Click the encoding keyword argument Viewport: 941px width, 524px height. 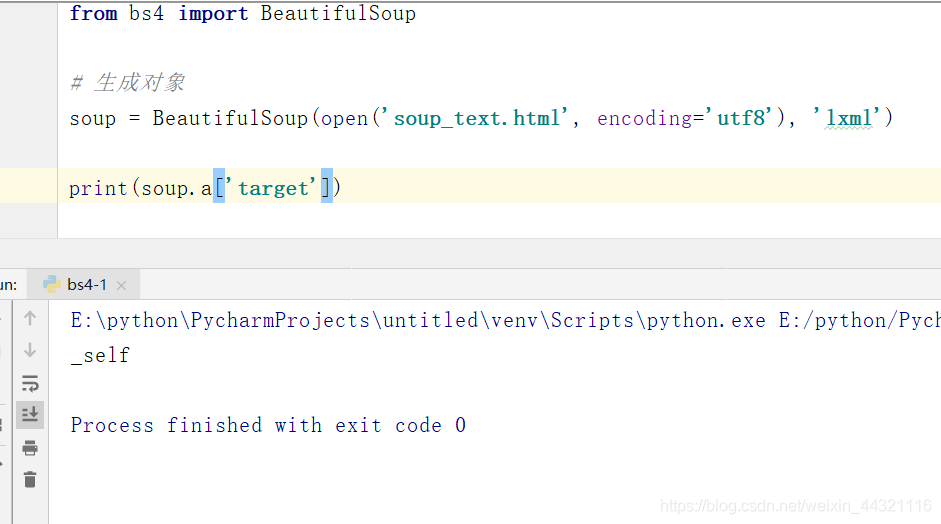pos(645,118)
